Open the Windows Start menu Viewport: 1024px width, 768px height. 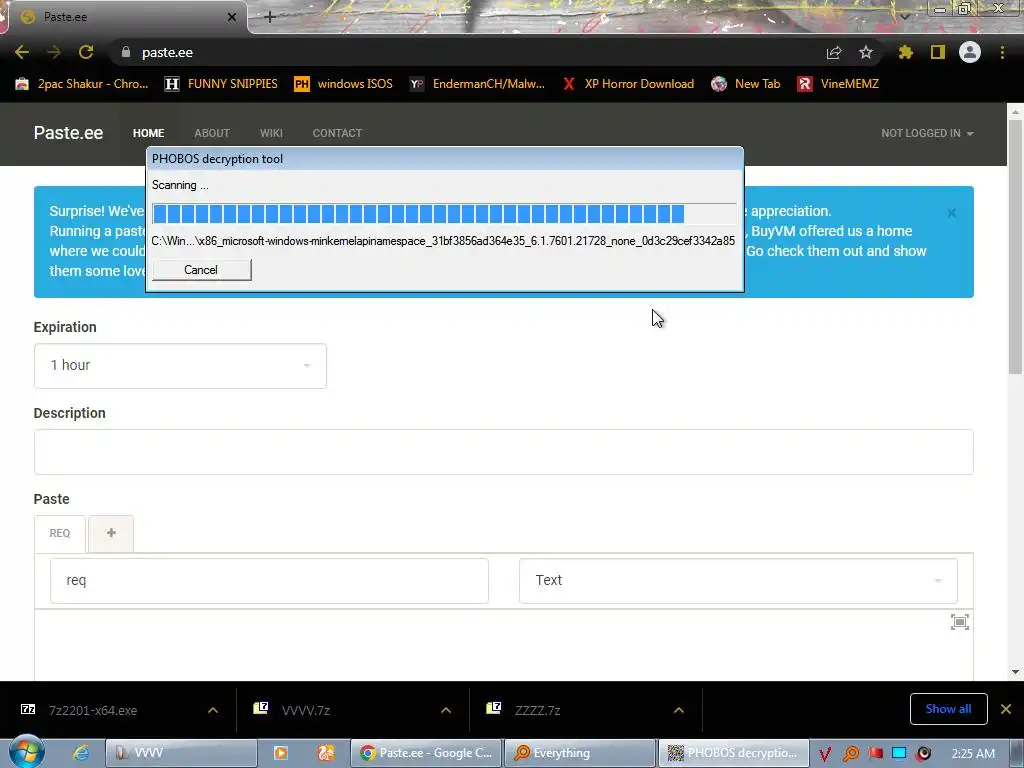pyautogui.click(x=26, y=752)
